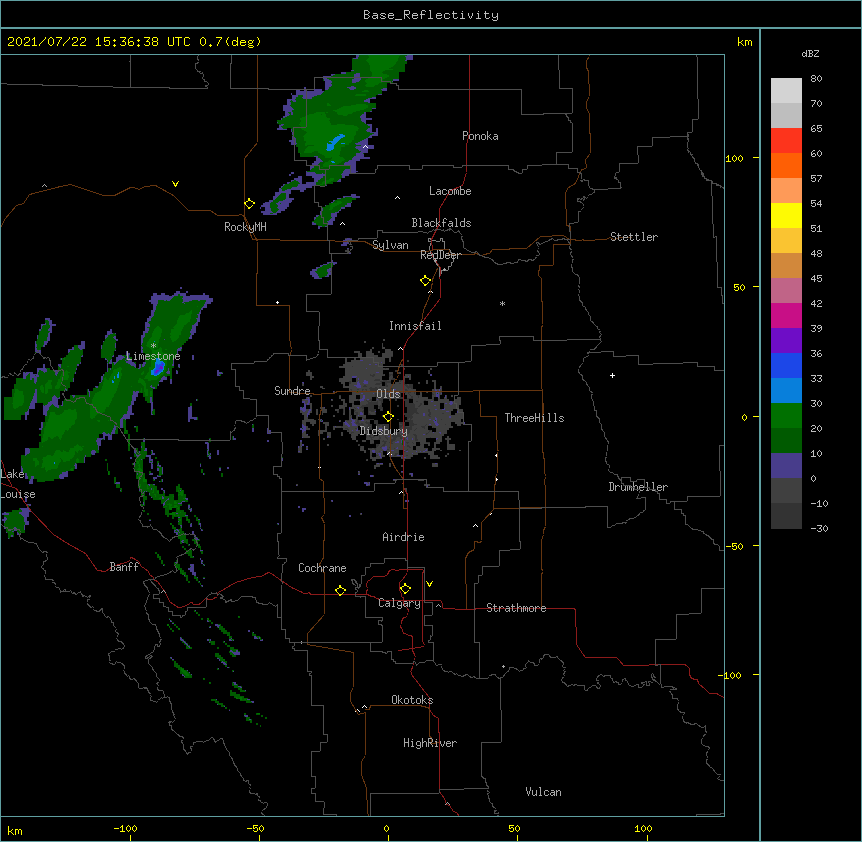Click the blue storm core near Limestone
The width and height of the screenshot is (862, 842).
(x=158, y=368)
